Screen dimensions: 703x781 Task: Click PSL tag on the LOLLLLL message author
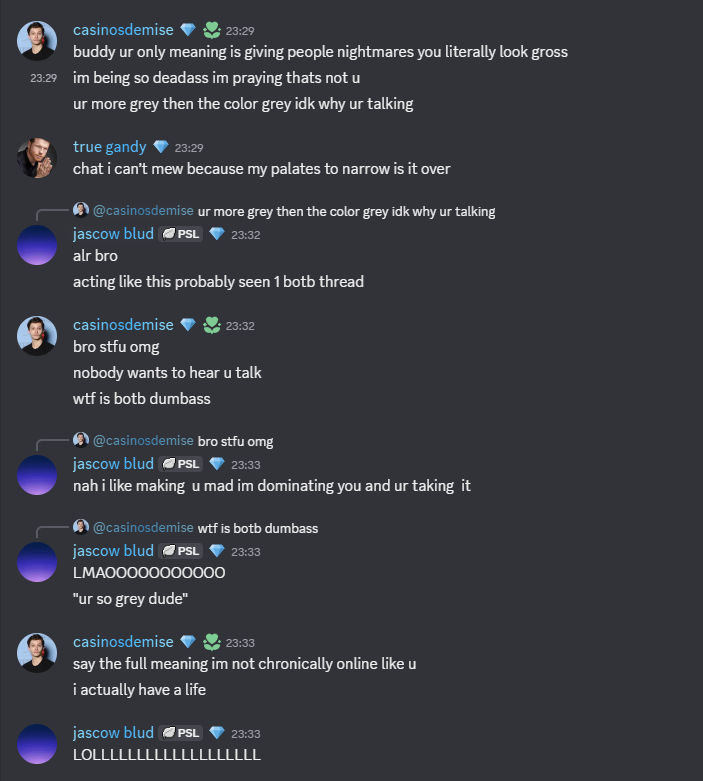tap(181, 733)
